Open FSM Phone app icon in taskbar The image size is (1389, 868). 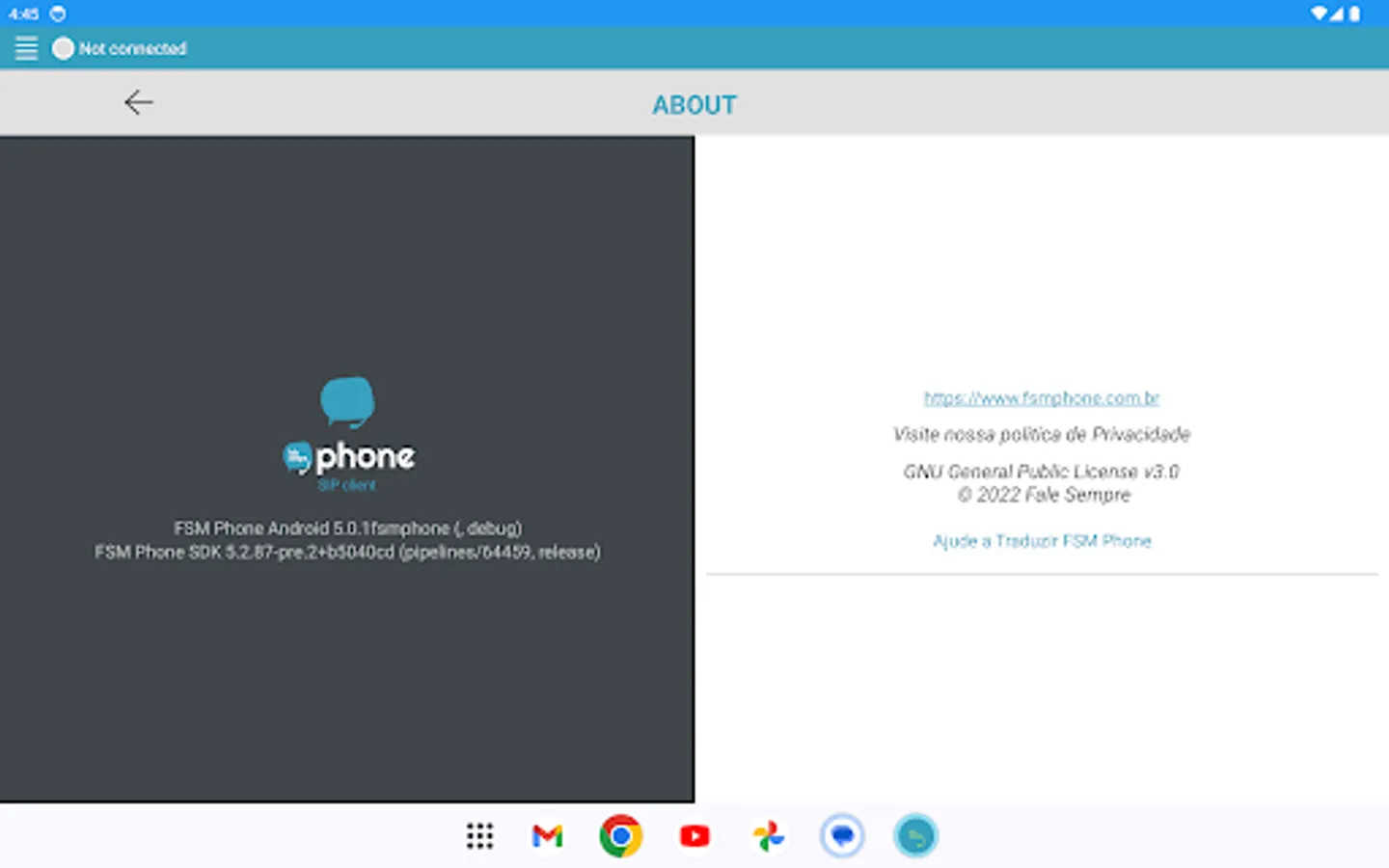tap(915, 836)
